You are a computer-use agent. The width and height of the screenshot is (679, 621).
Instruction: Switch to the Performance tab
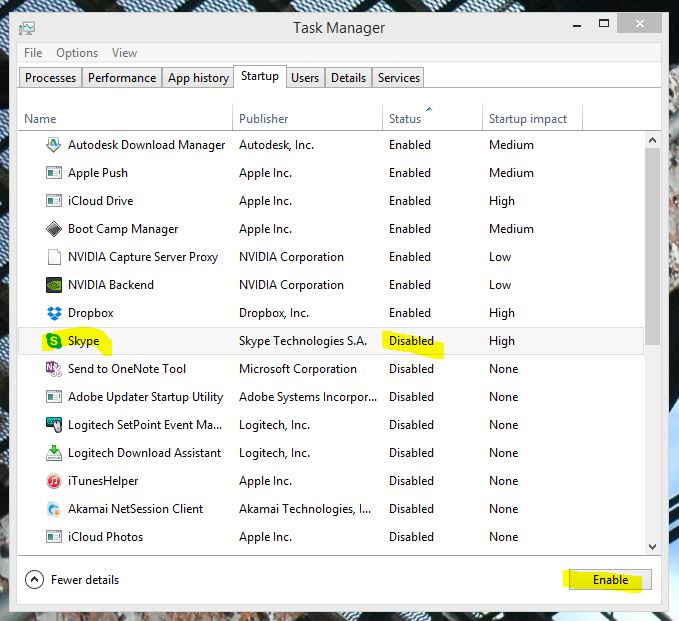[x=122, y=78]
